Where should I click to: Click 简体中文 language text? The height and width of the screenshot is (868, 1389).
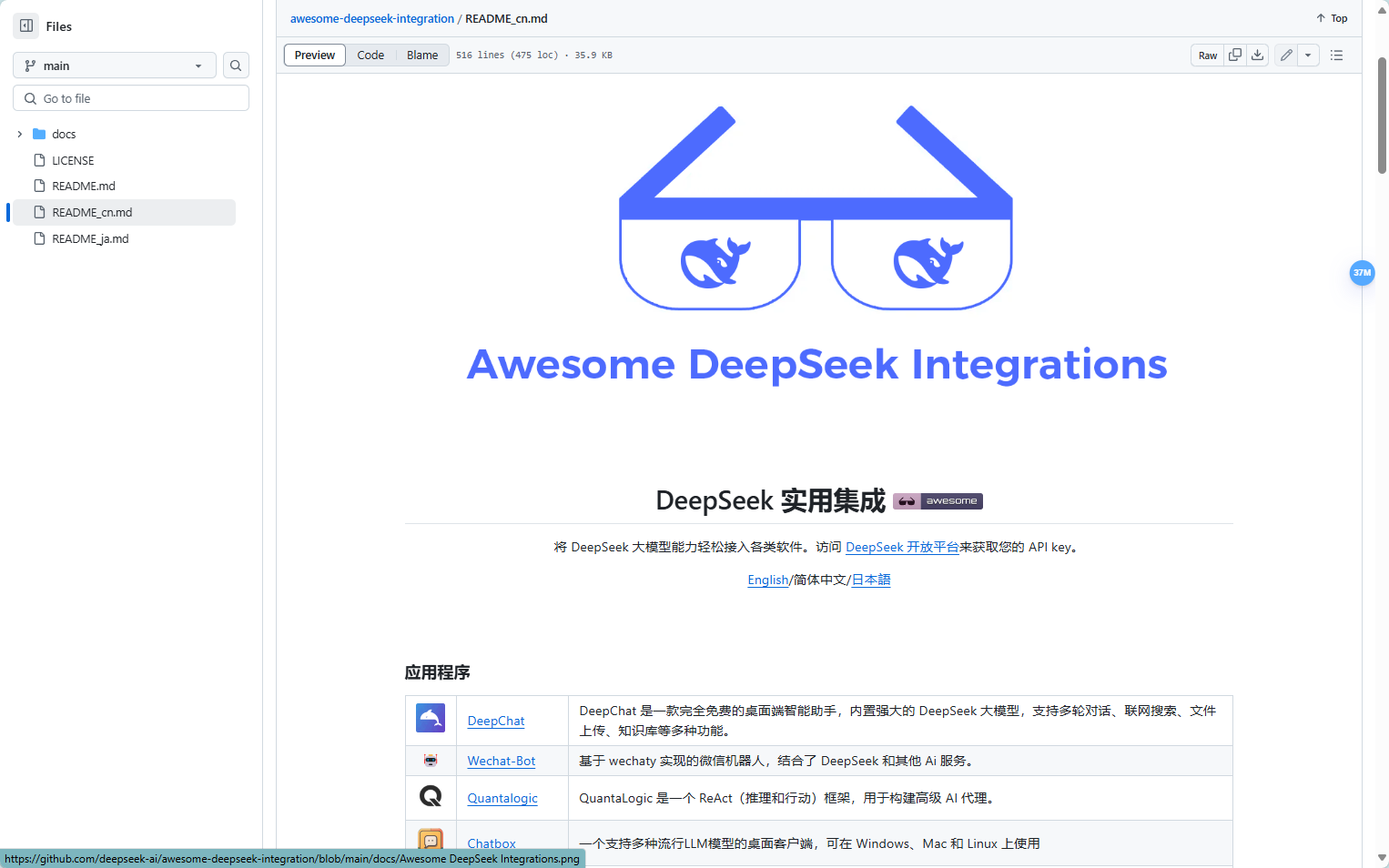point(819,580)
